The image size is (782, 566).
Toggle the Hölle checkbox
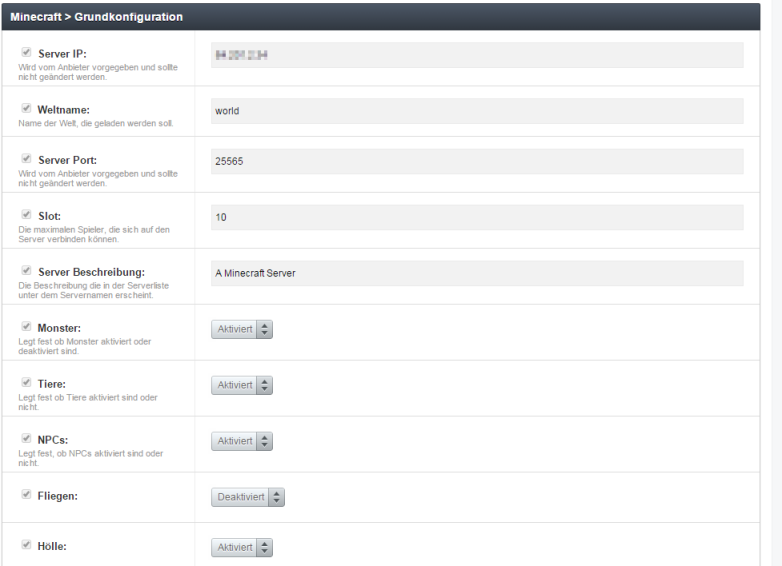[x=26, y=545]
